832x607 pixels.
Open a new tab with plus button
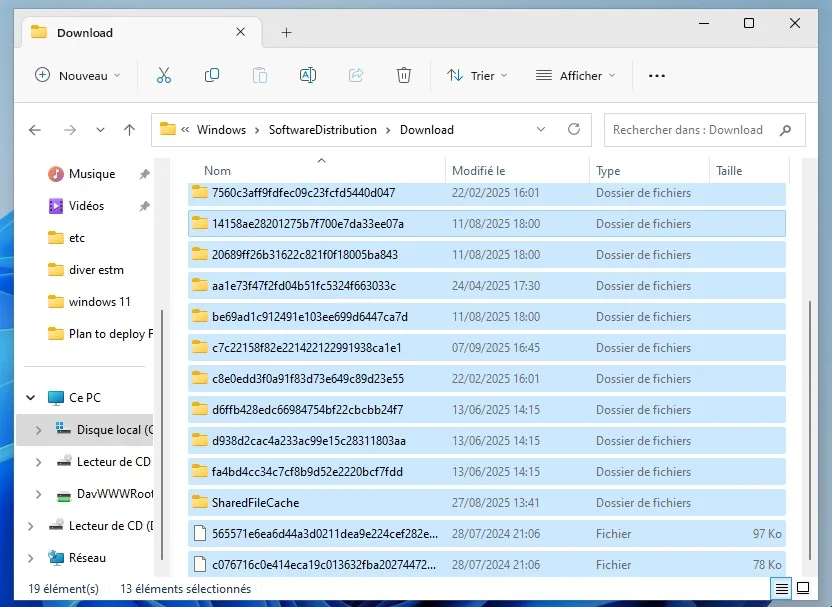point(286,32)
